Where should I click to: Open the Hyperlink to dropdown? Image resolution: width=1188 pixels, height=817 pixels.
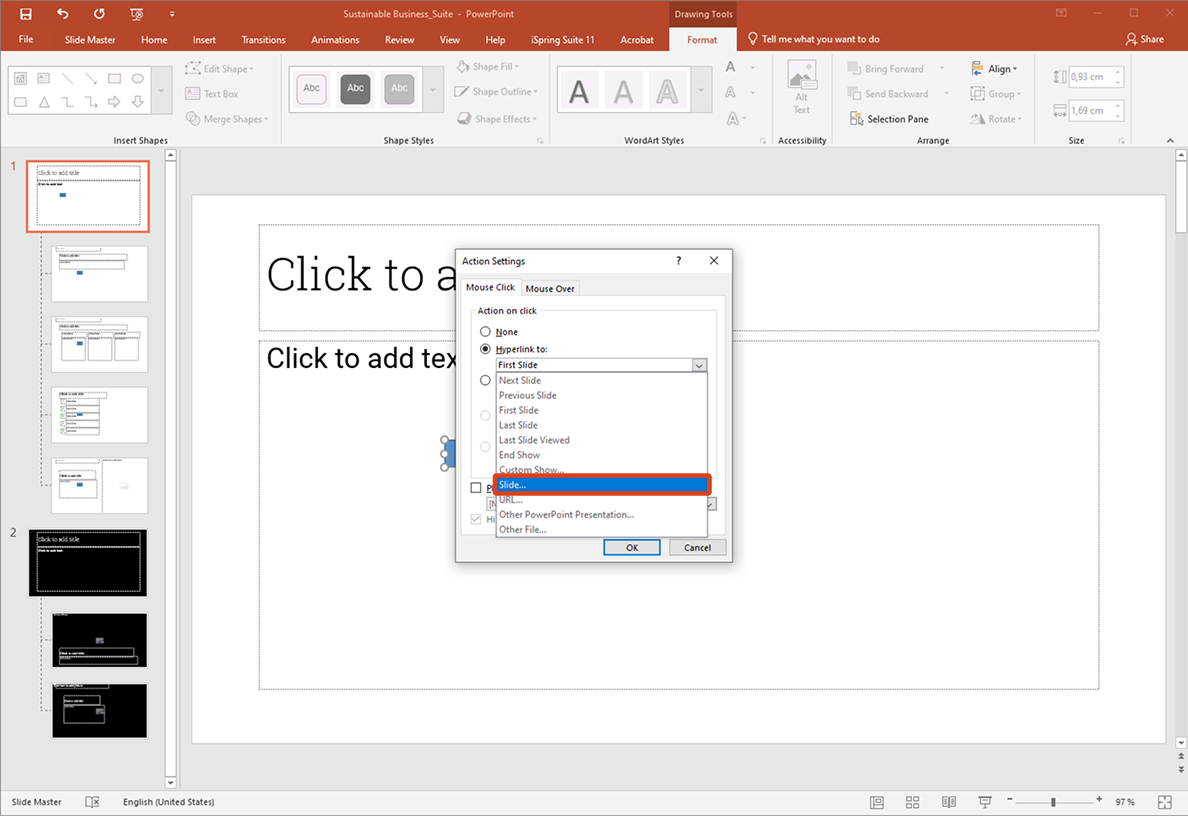point(699,364)
